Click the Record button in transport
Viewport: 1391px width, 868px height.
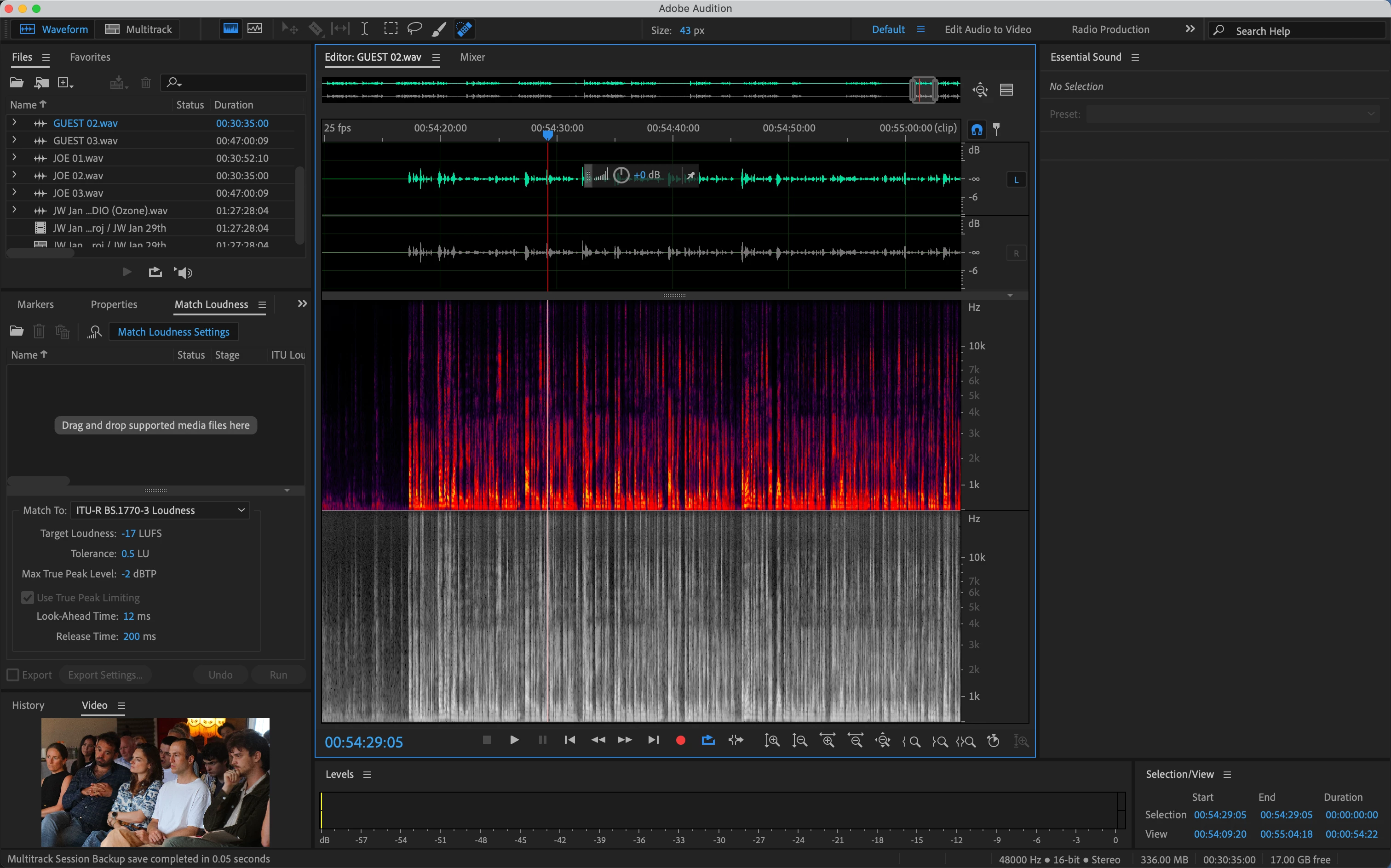tap(681, 741)
